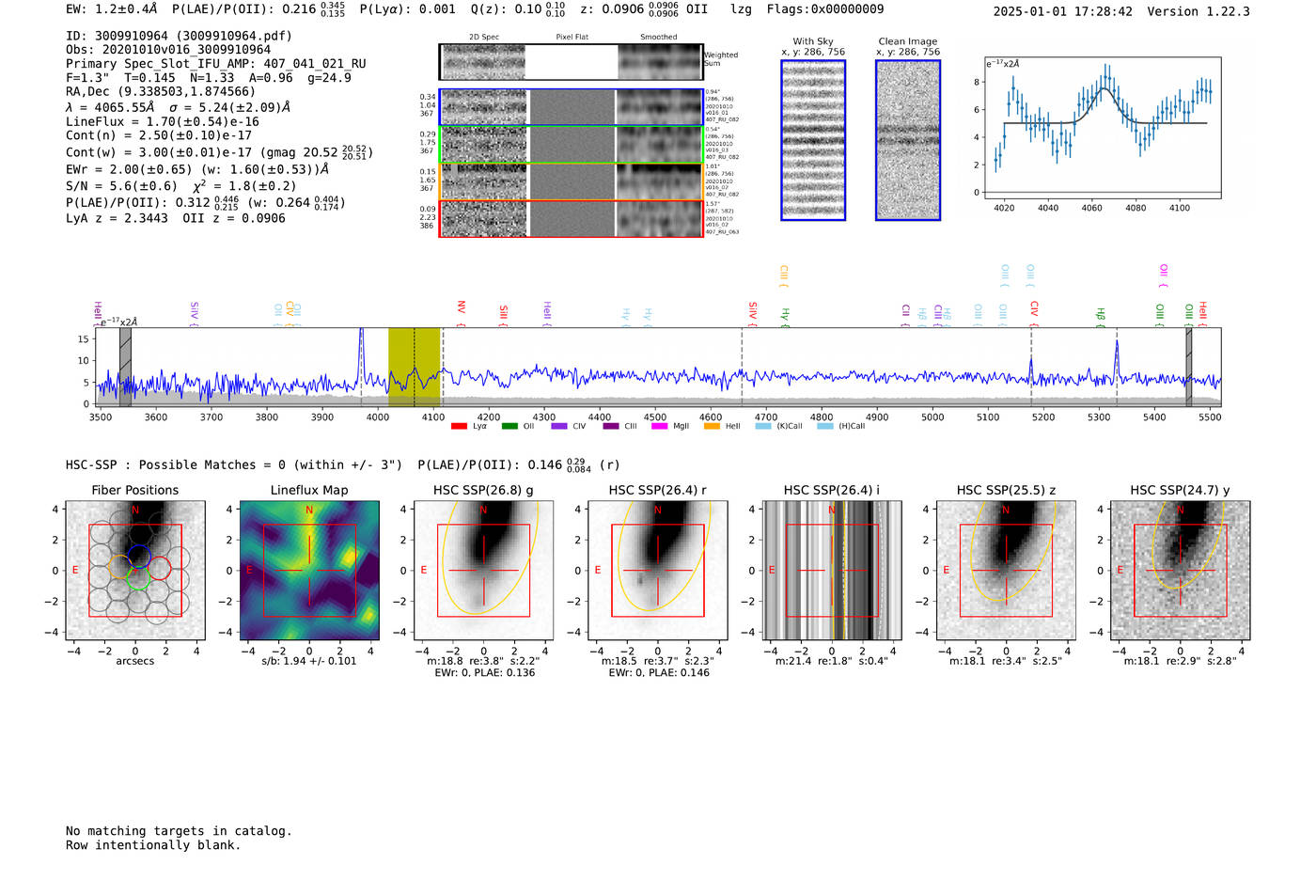Open the HSC SSP(26.4) r cutout

pos(658,571)
